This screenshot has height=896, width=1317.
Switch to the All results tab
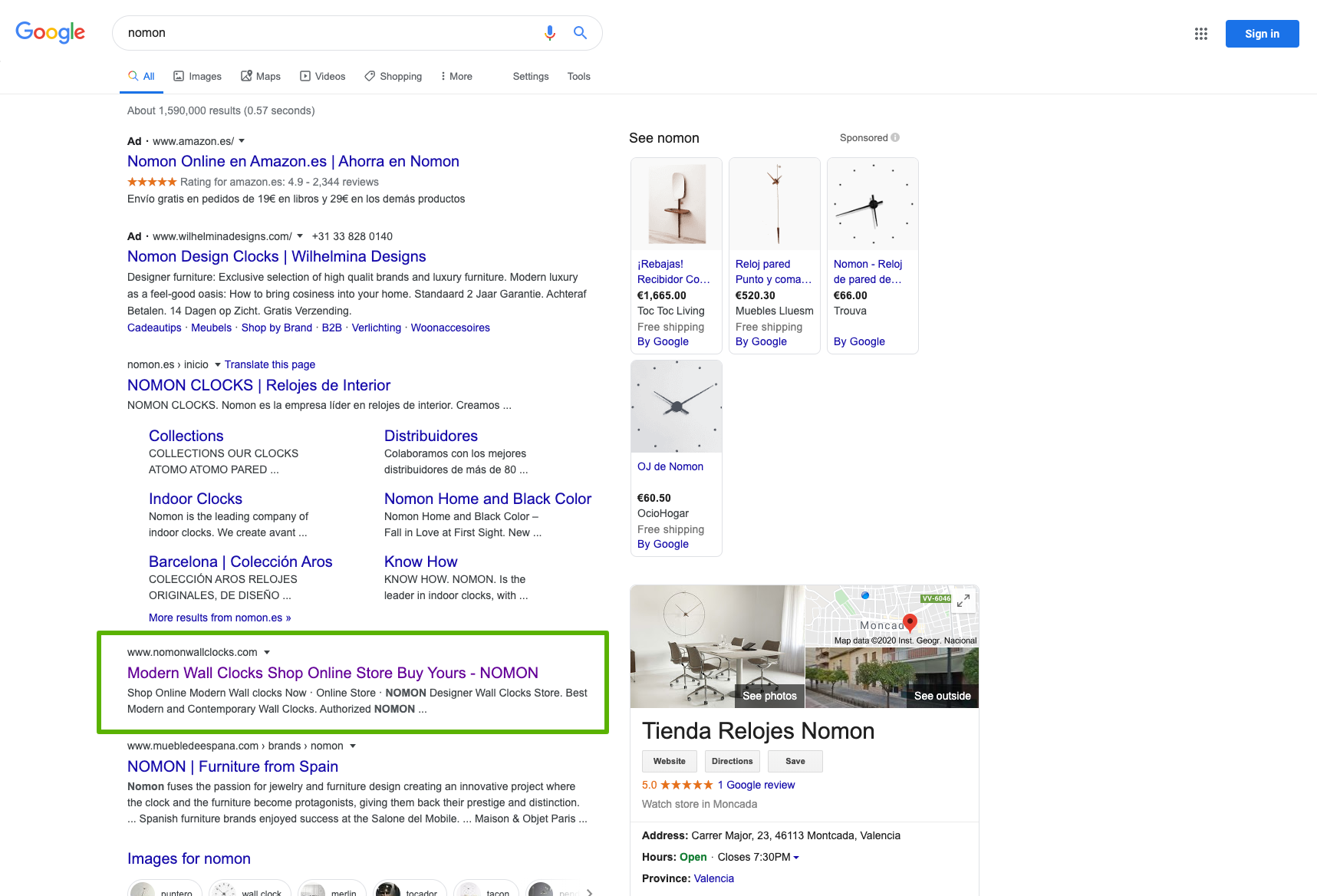click(141, 76)
